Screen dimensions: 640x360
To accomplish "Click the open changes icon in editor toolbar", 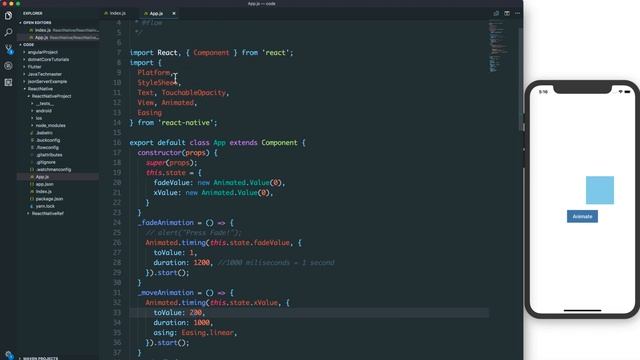I will tap(496, 13).
